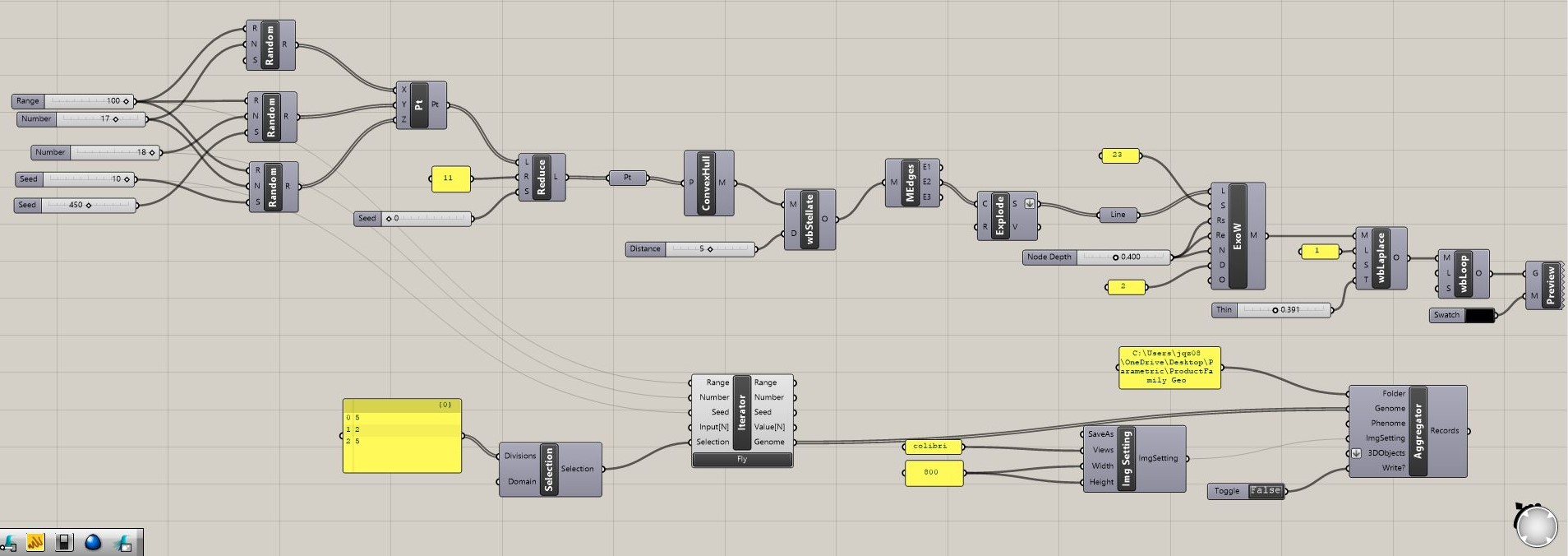Click the blue sphere preview icon
This screenshot has width=1568, height=556.
click(x=93, y=542)
